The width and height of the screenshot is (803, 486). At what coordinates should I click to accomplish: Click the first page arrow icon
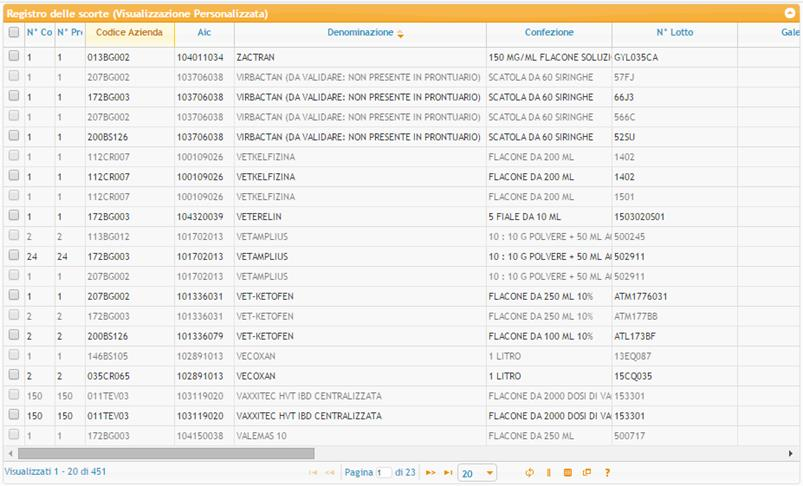point(313,472)
